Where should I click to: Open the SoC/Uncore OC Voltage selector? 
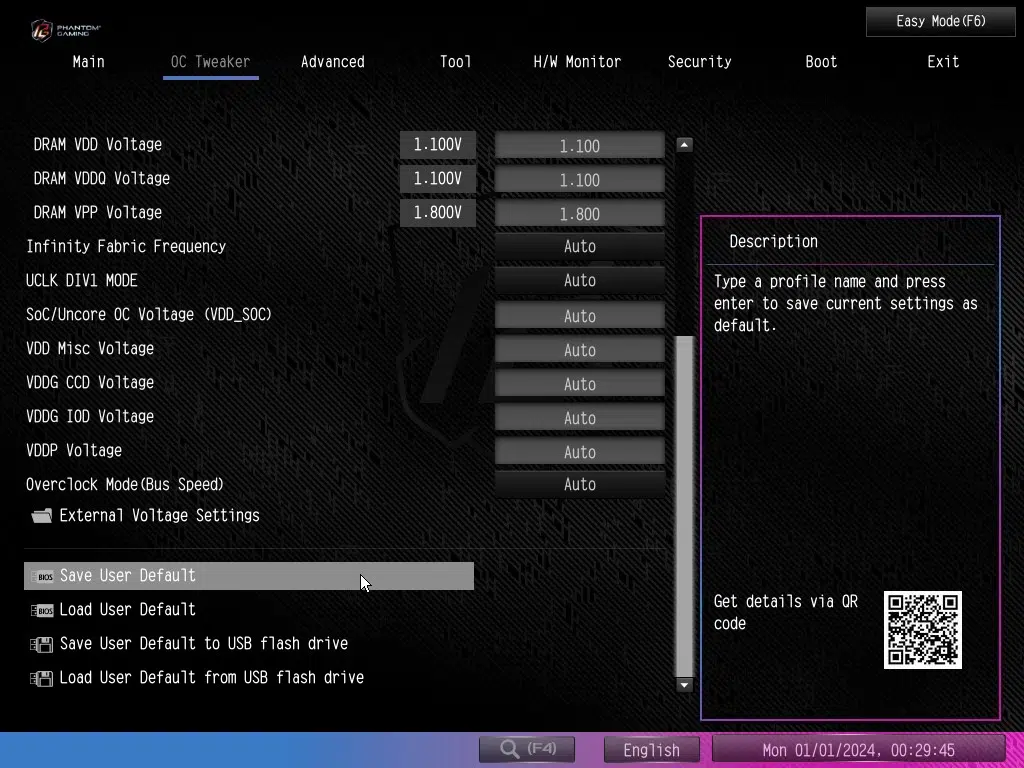coord(579,316)
